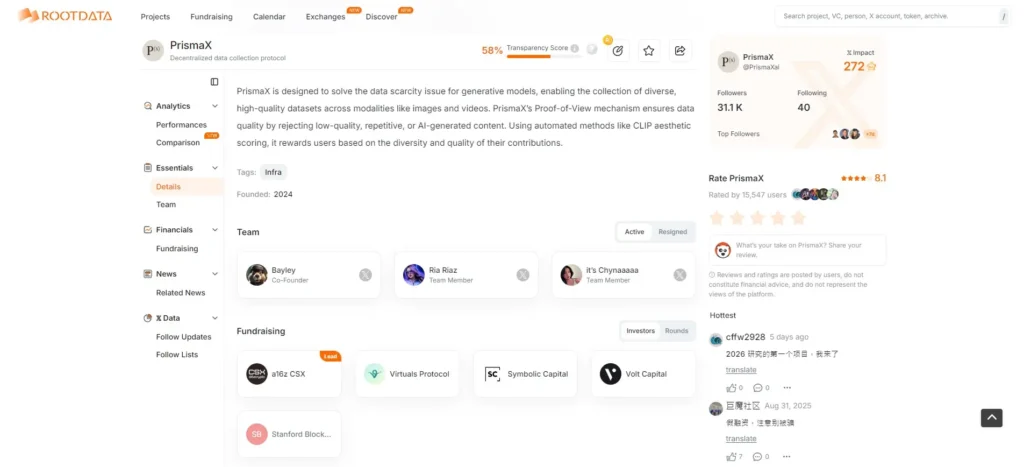
Task: Open the Transparency Score info icon
Action: (x=575, y=48)
